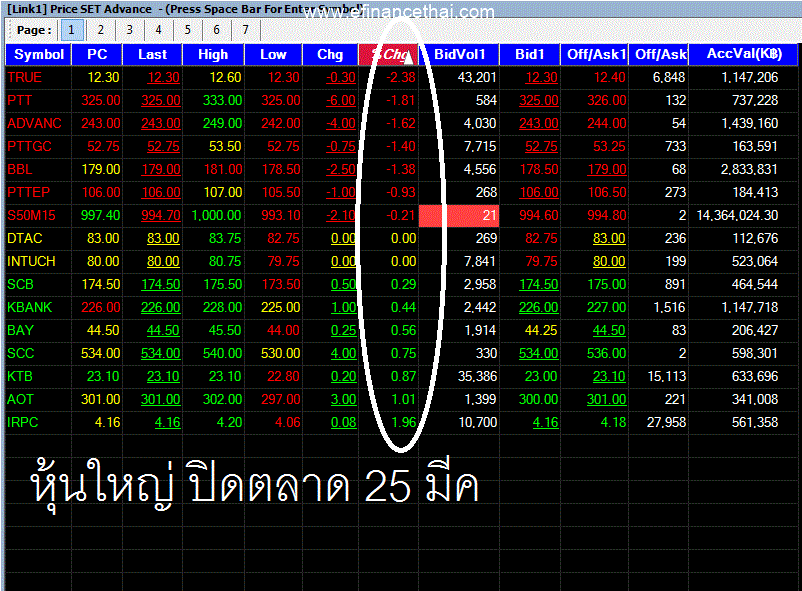Select the DTAC symbol

click(x=25, y=238)
